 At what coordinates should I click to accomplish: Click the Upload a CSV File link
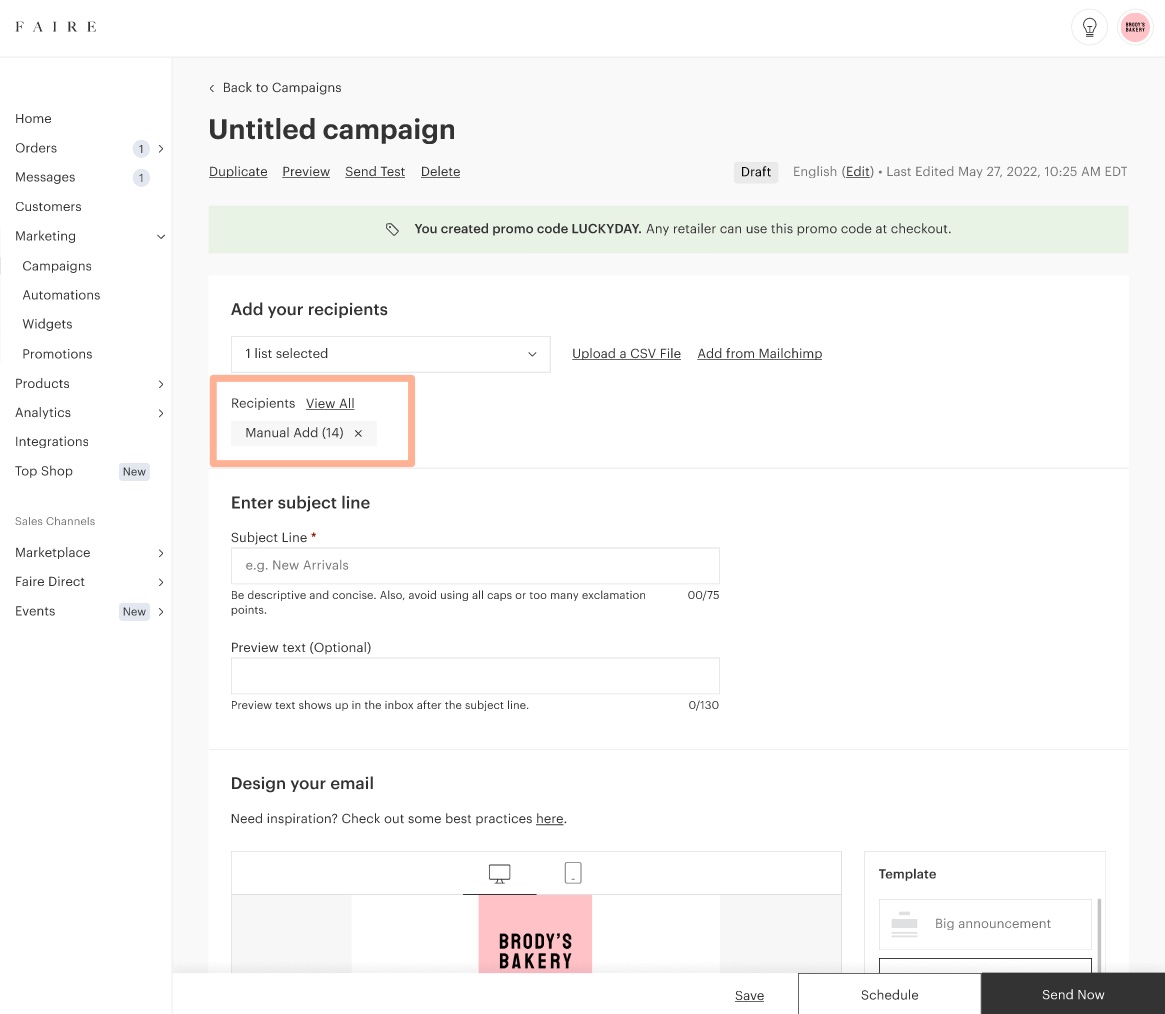[626, 354]
